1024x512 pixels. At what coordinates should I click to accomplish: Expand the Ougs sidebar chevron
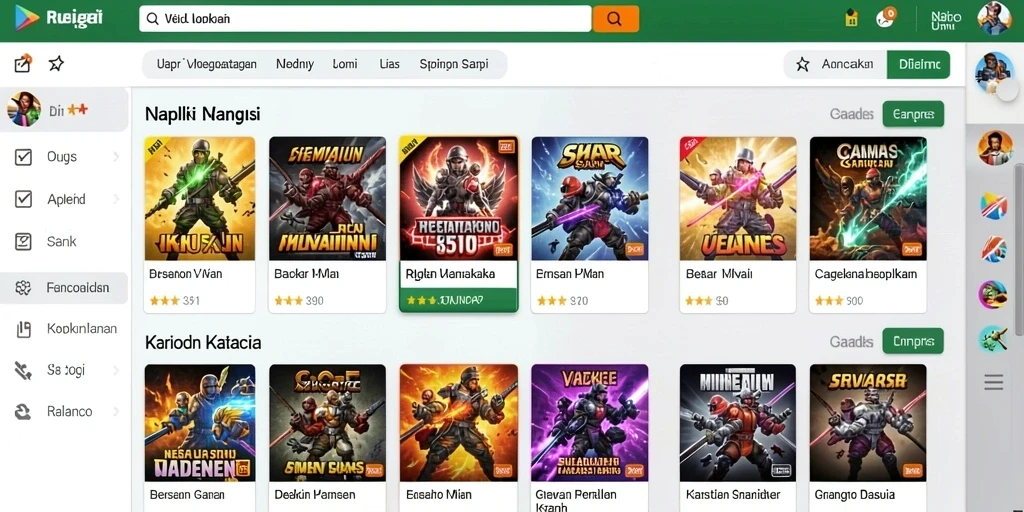116,157
